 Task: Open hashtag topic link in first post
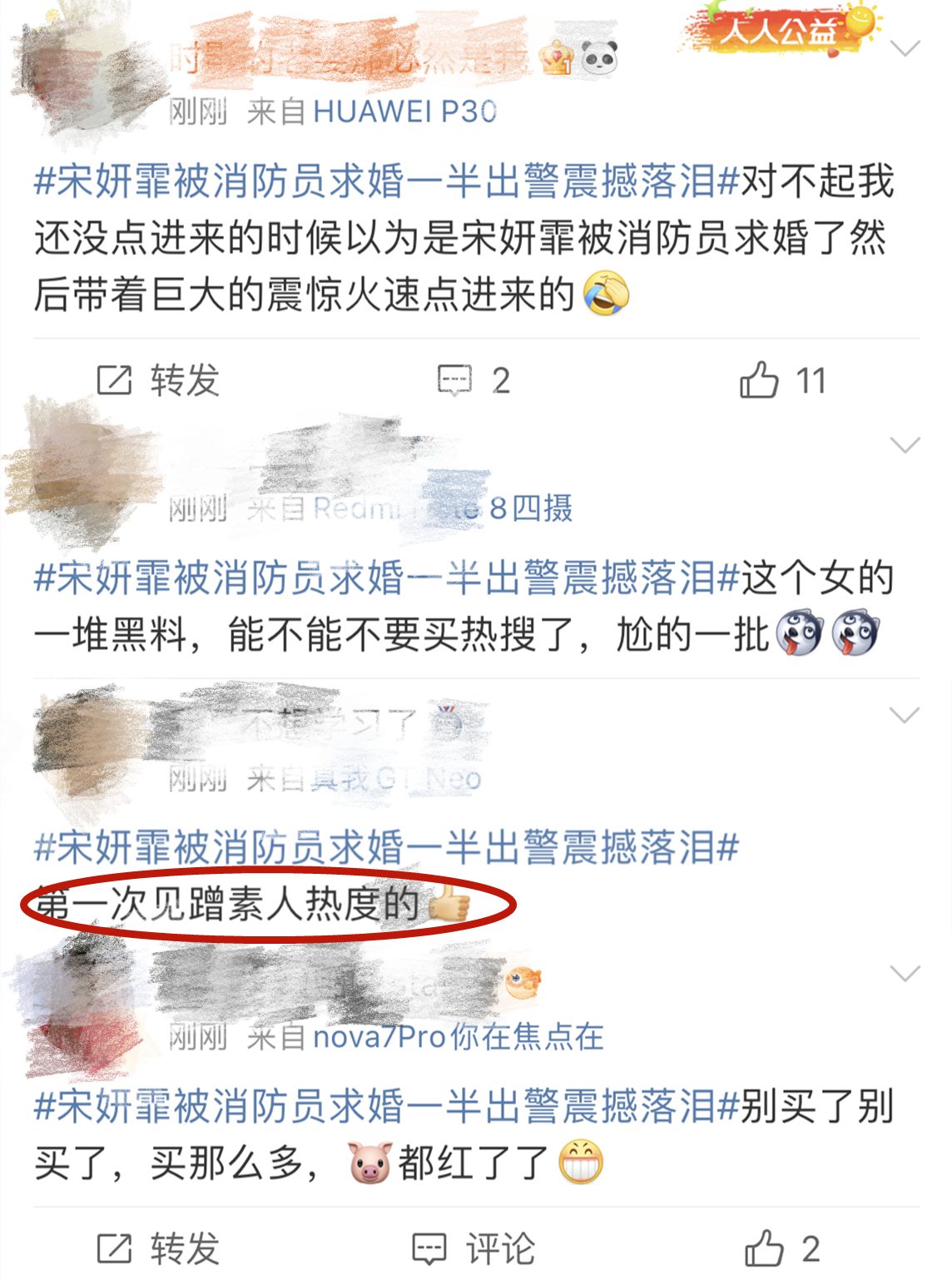pos(387,181)
